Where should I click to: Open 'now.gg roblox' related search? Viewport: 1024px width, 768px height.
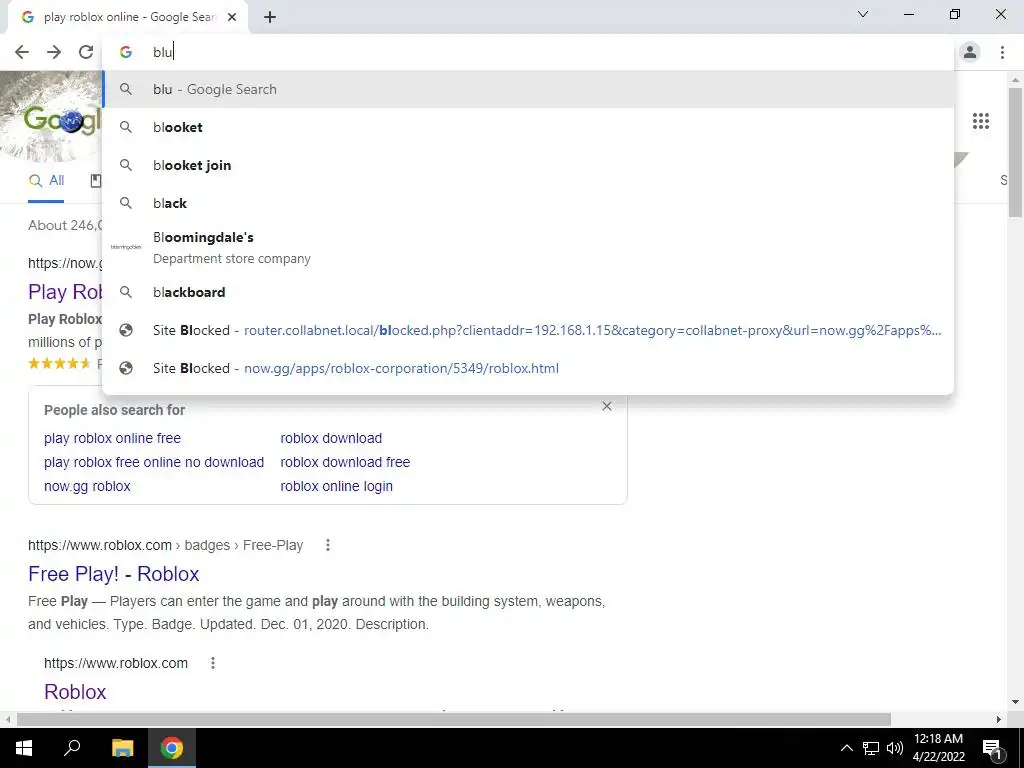tap(88, 487)
